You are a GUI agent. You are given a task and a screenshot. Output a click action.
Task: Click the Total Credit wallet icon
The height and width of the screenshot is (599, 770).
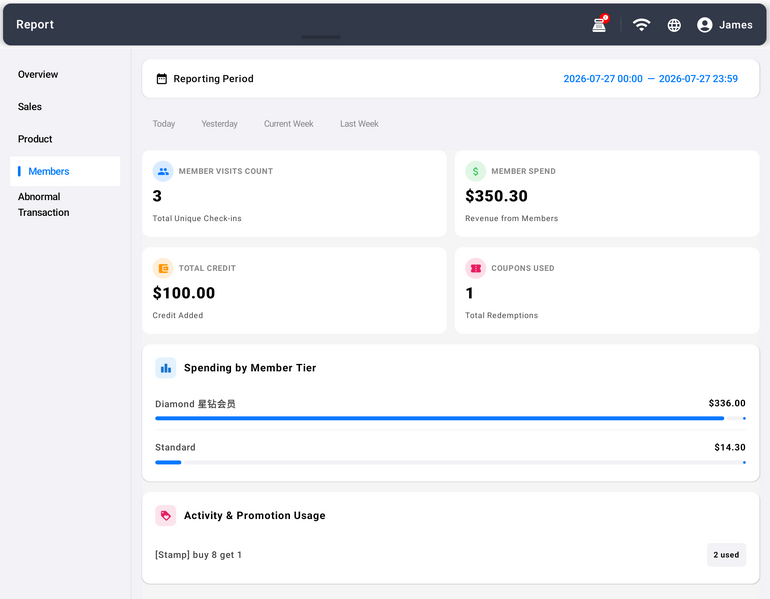tap(163, 268)
